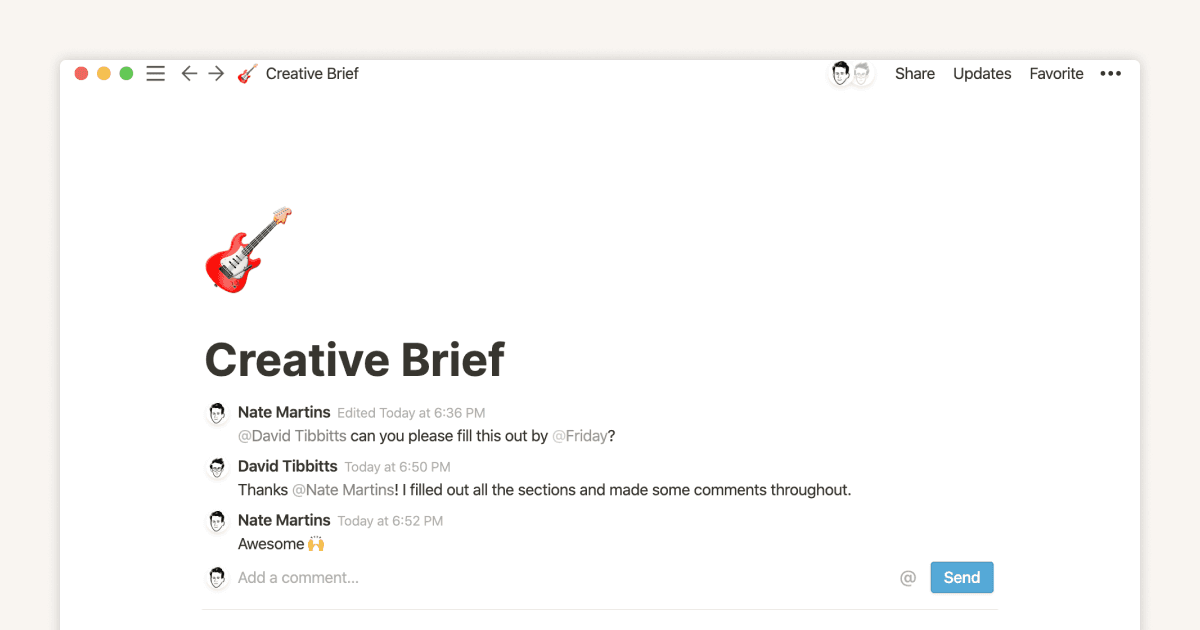Open the @Friday date mention
The image size is (1200, 630).
[x=581, y=436]
